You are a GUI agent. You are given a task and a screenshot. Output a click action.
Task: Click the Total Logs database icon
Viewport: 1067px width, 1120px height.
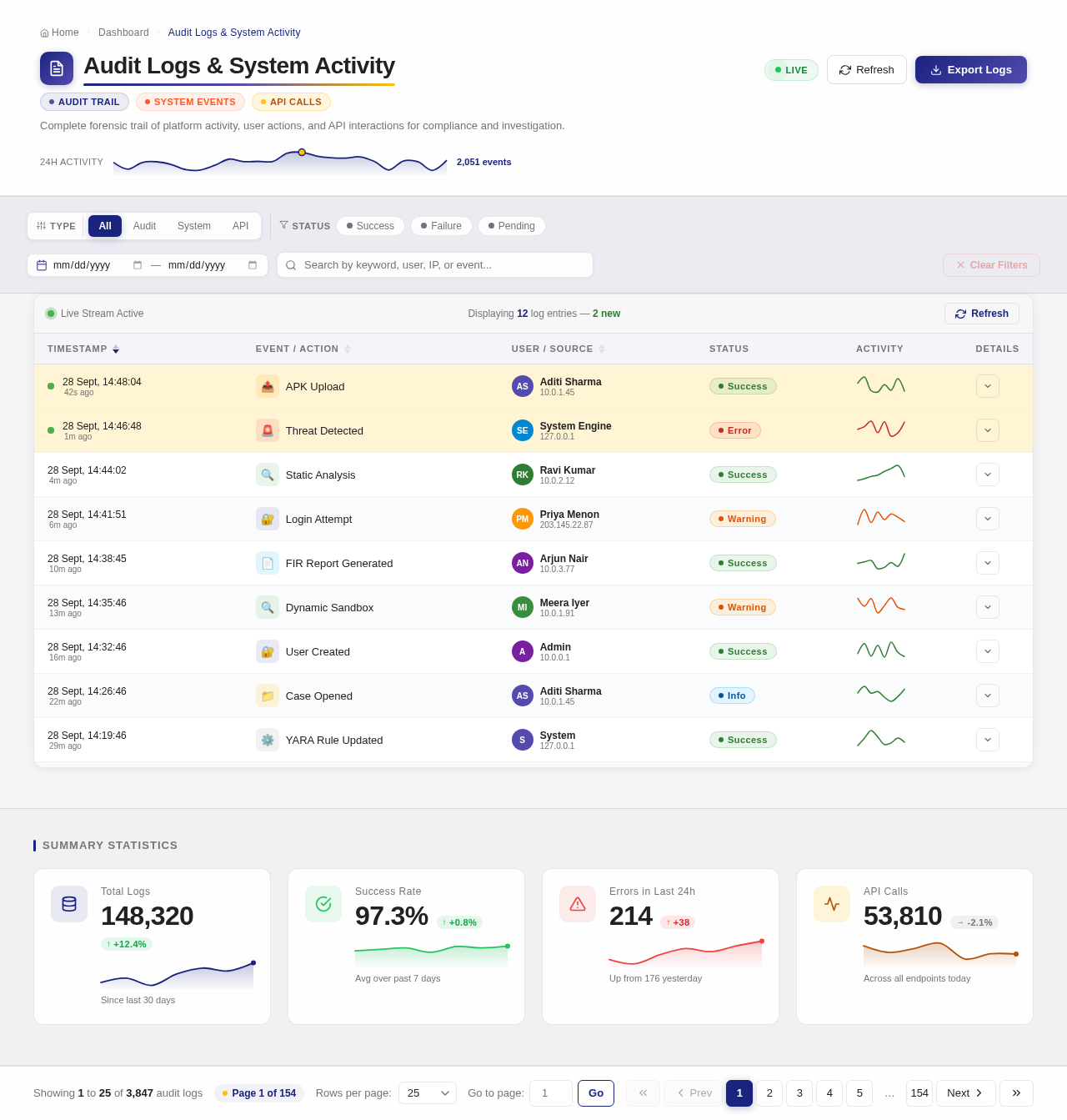69,904
